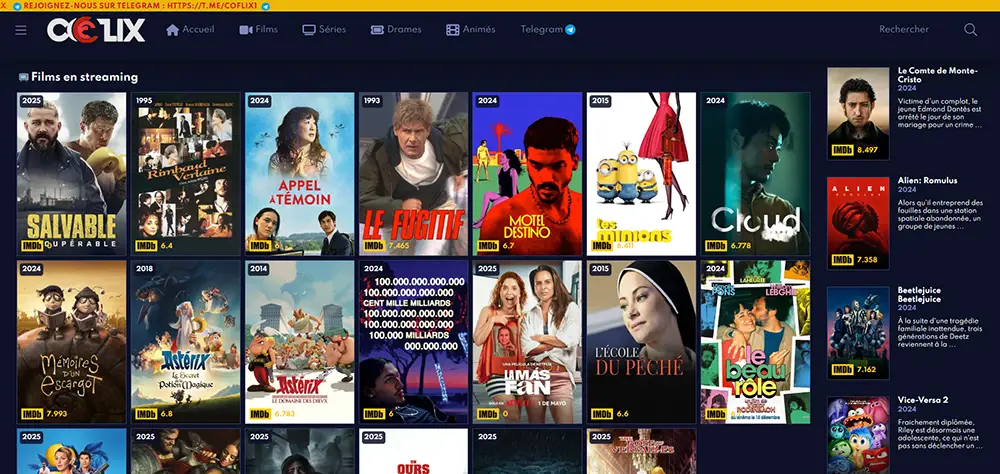1000x474 pixels.
Task: Open the Les Minions poster
Action: coord(641,174)
